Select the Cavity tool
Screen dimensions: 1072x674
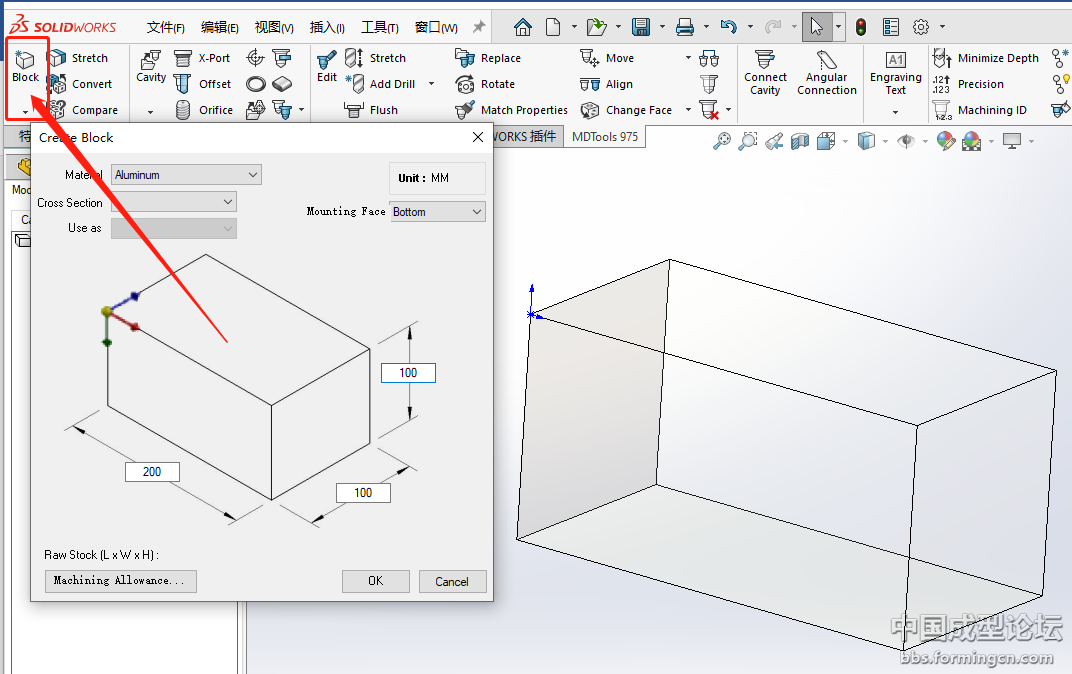(151, 66)
